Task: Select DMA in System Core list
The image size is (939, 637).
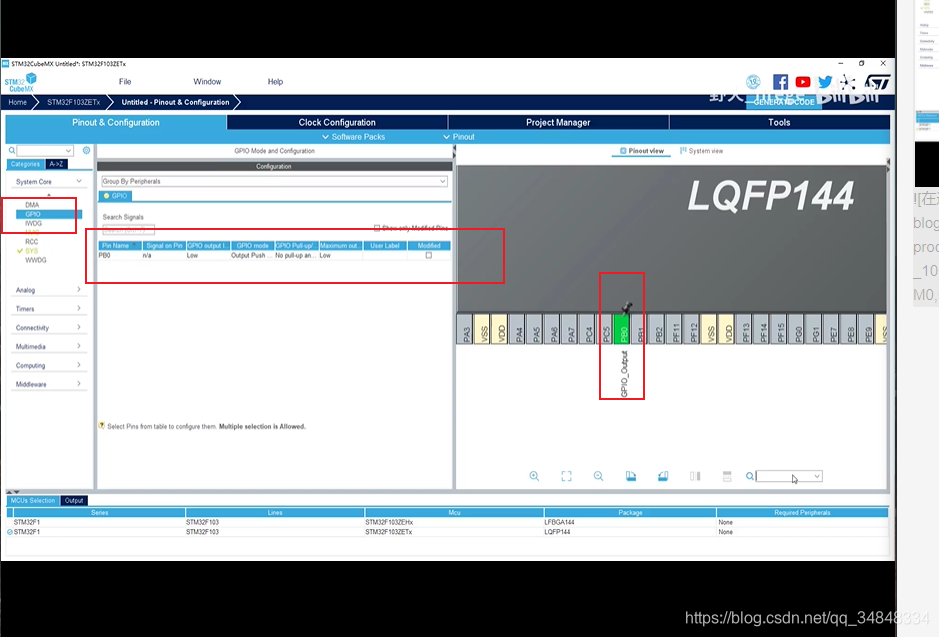Action: point(32,205)
